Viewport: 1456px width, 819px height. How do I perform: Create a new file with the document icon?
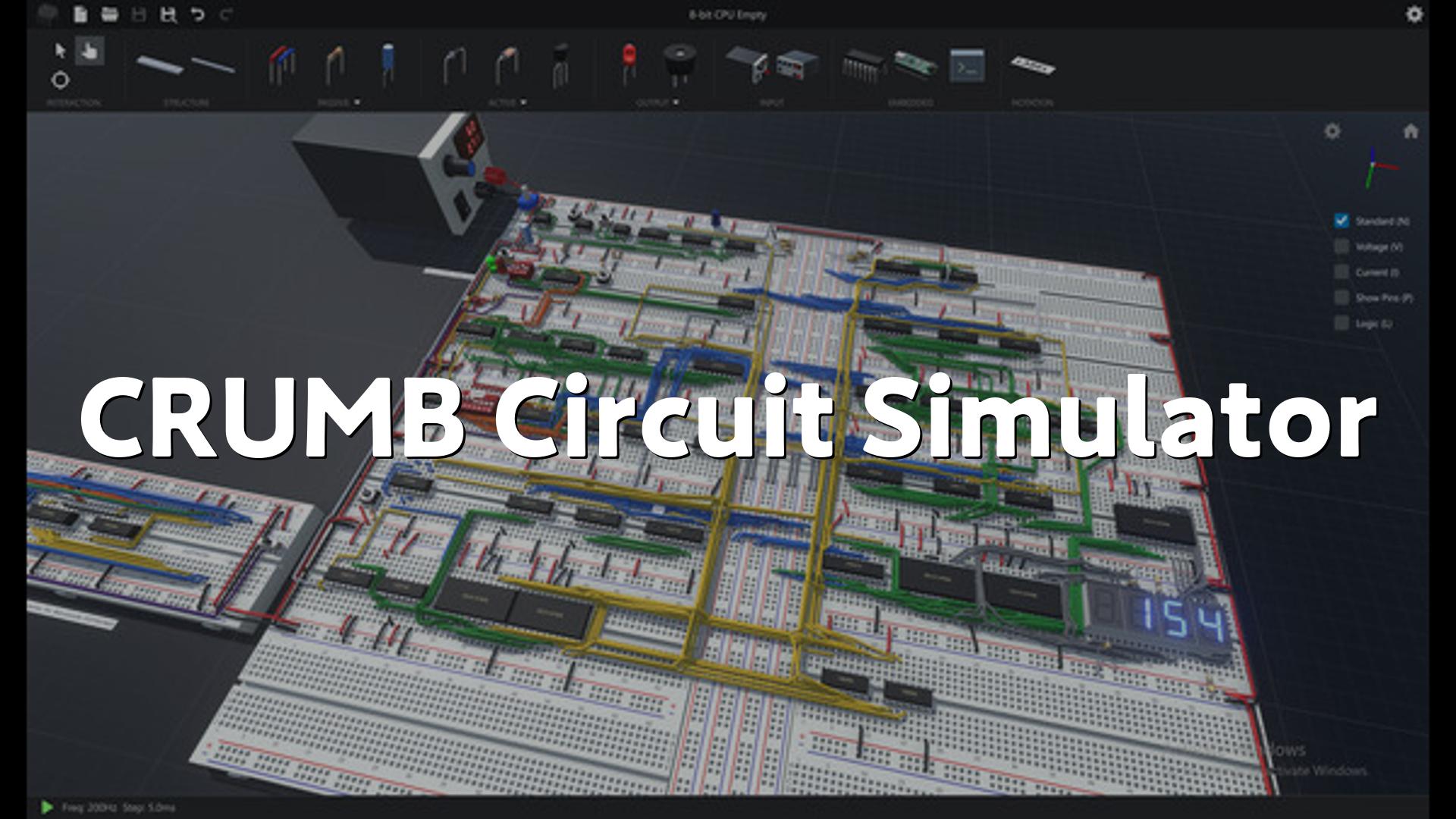click(x=80, y=14)
